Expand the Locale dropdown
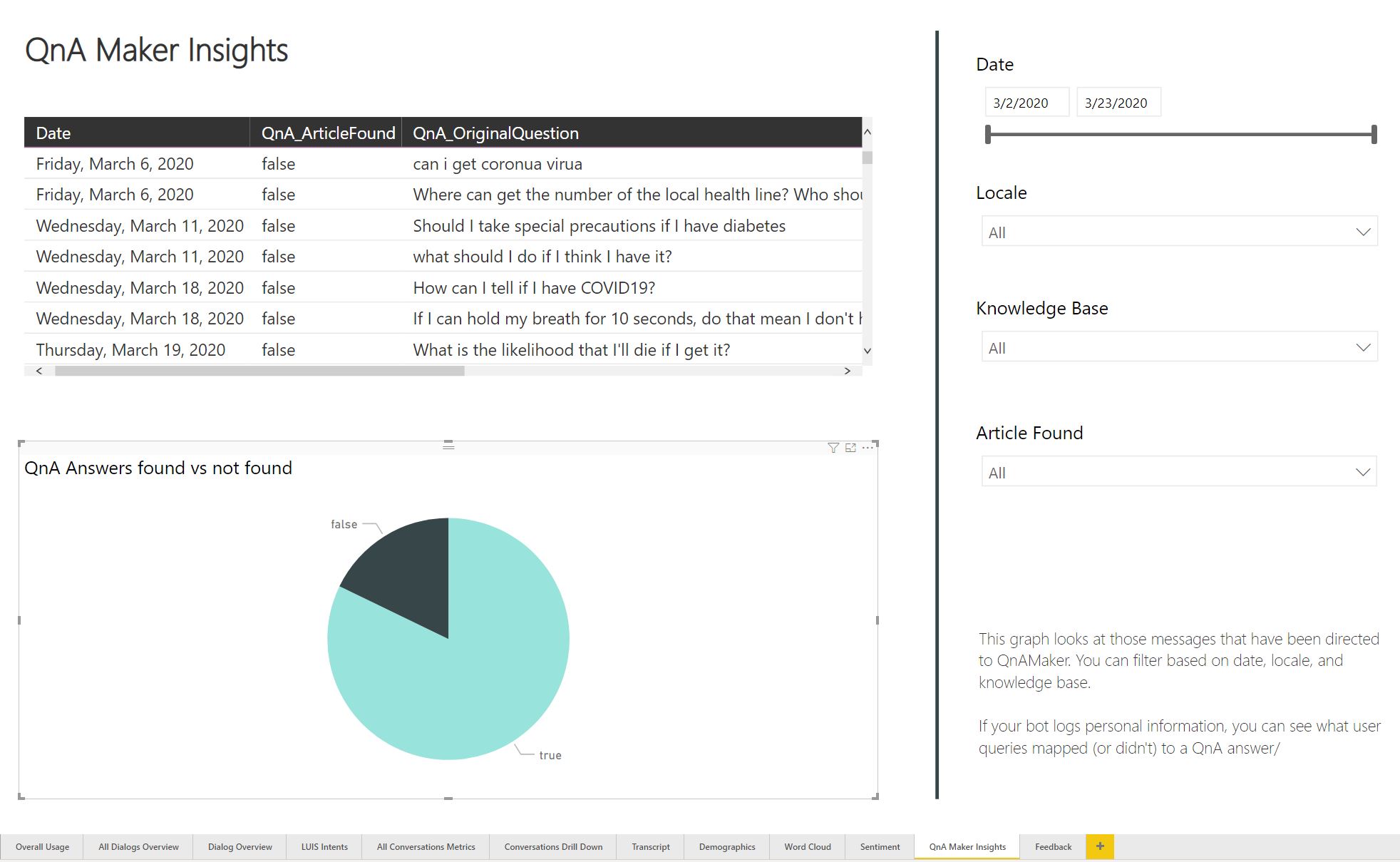1400x862 pixels. (x=1362, y=232)
